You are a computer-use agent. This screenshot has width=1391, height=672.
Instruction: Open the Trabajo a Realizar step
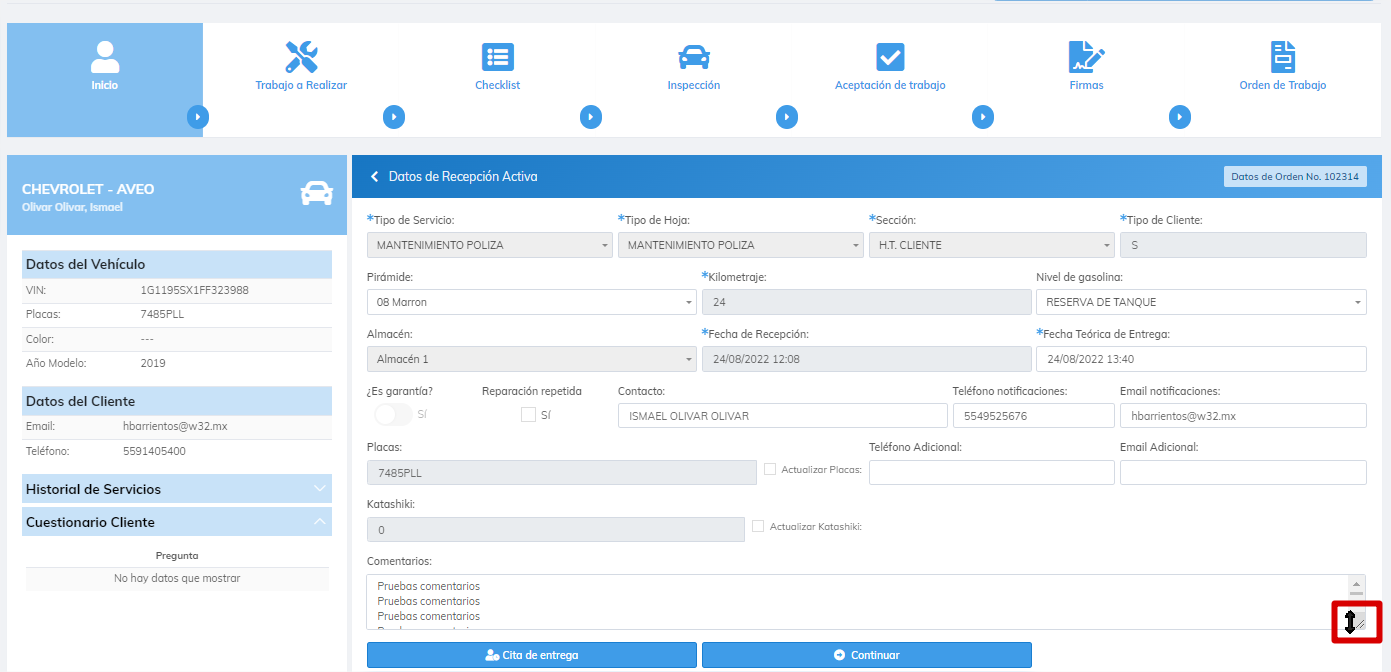point(301,86)
